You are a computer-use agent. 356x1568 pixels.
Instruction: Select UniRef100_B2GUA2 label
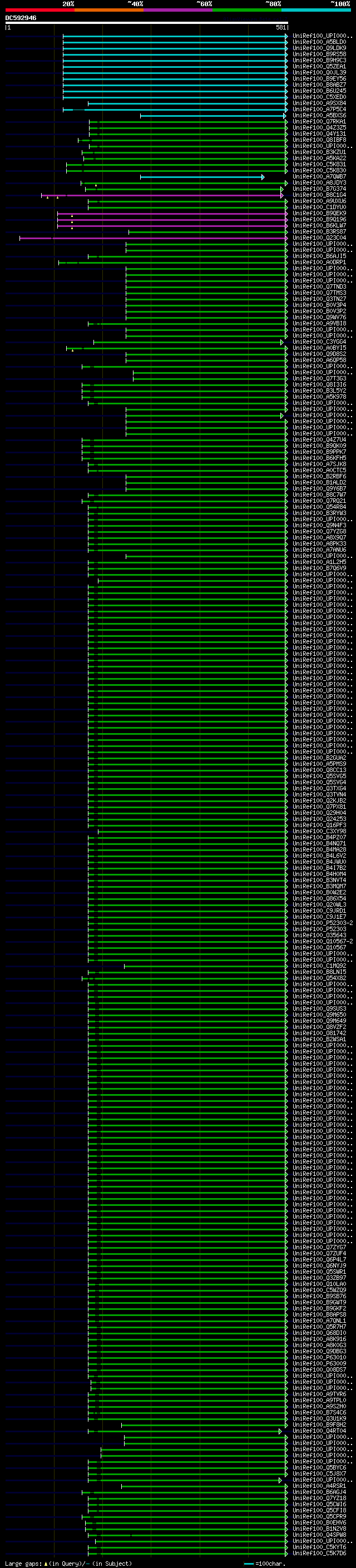[319, 759]
